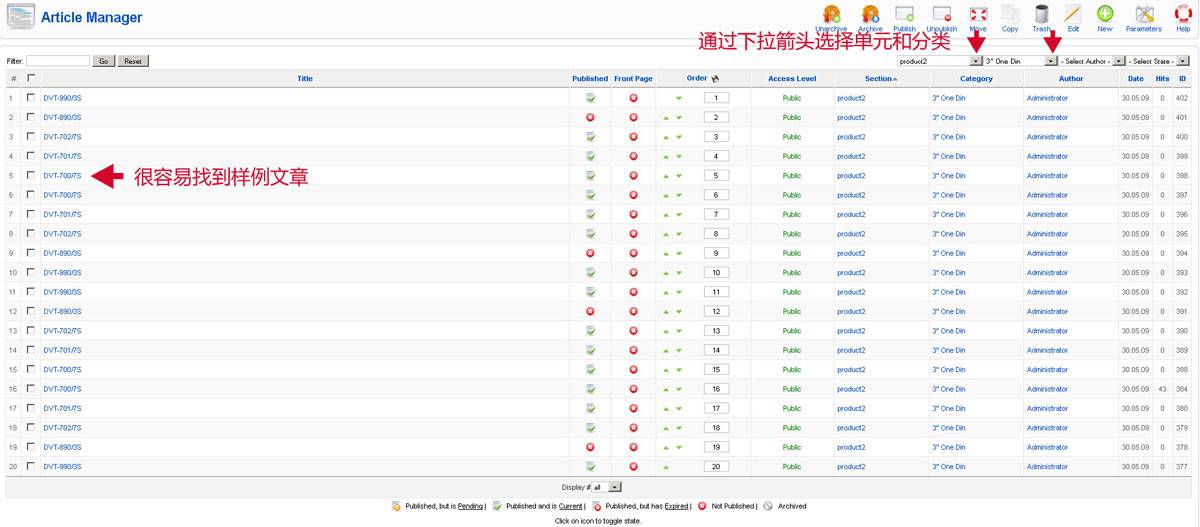Click the Move toolbar icon
This screenshot has height=527, width=1200.
(x=977, y=15)
